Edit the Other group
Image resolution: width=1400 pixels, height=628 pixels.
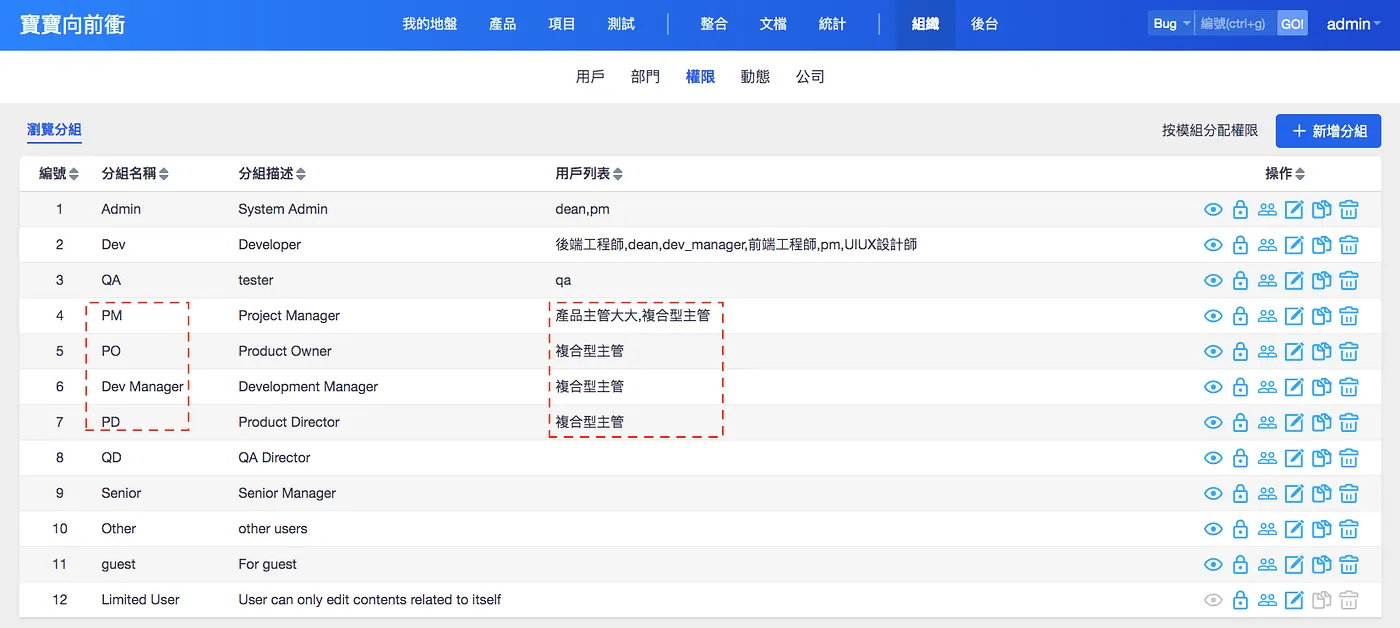1294,529
